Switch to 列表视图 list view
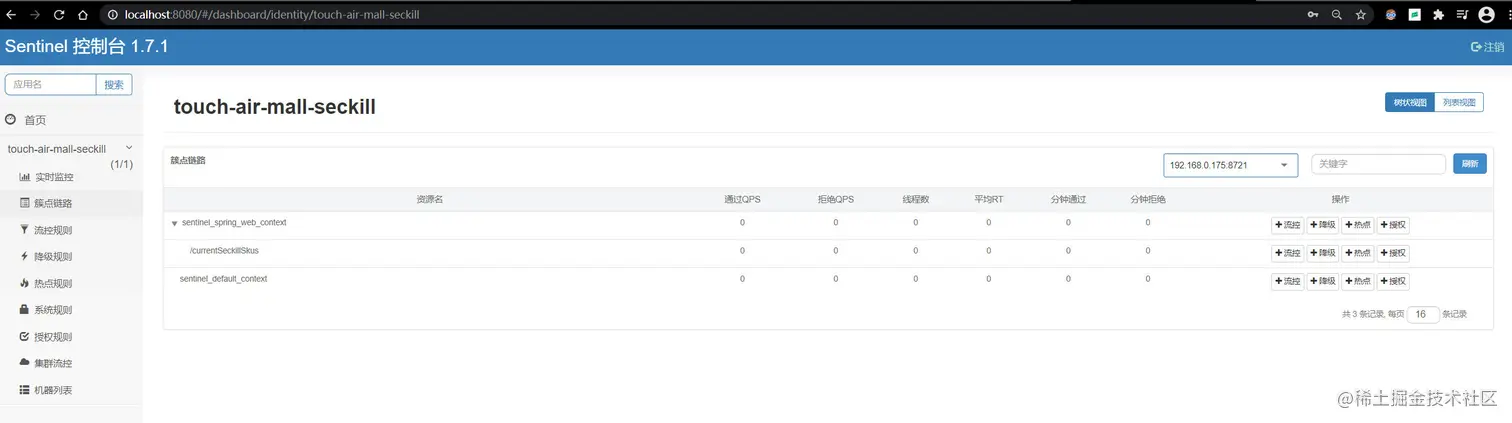The width and height of the screenshot is (1512, 423). click(x=1459, y=102)
